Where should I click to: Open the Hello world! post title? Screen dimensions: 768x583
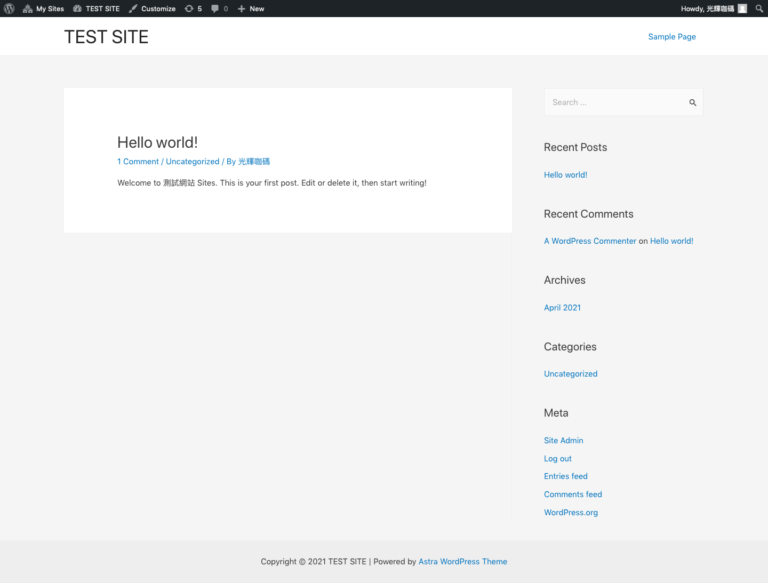pos(157,142)
